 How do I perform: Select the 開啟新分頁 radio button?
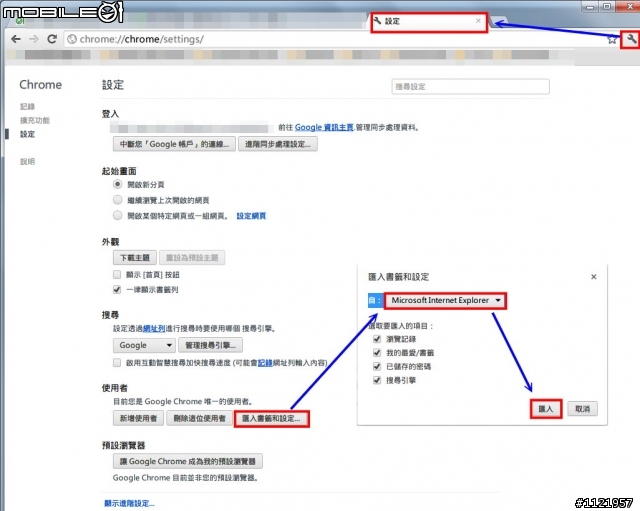click(x=118, y=184)
